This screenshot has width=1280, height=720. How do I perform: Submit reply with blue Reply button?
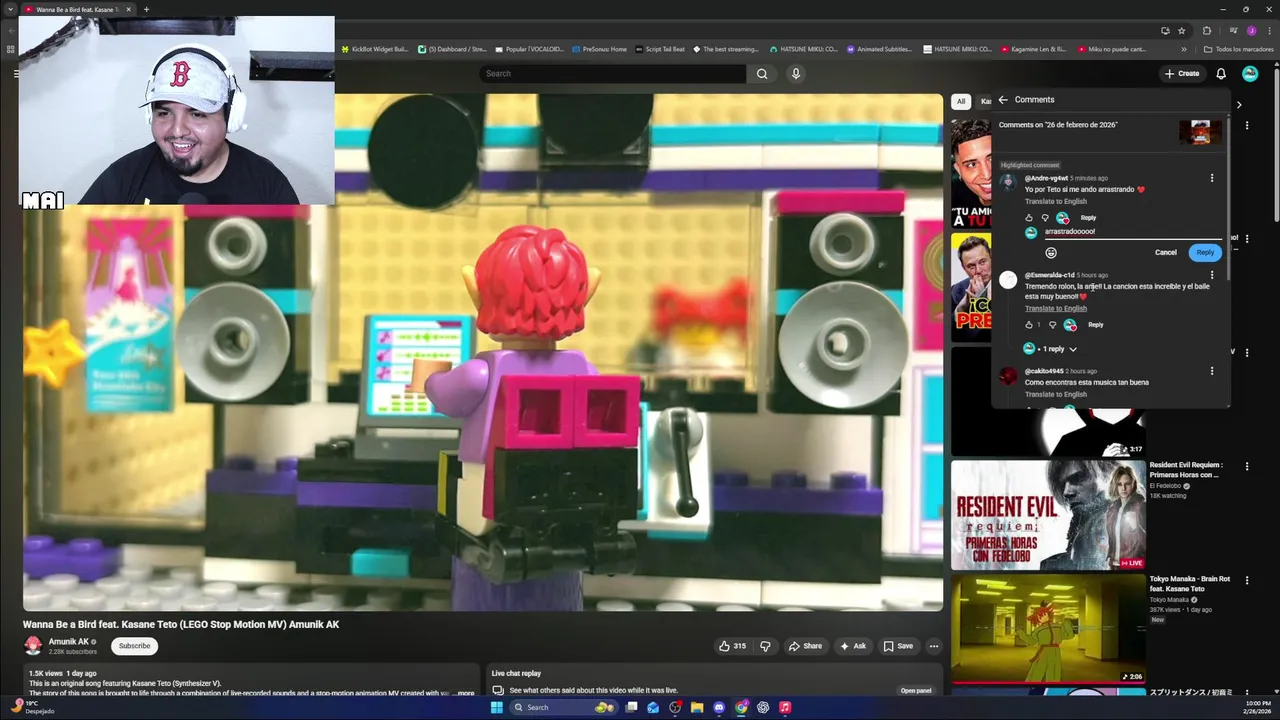1205,252
